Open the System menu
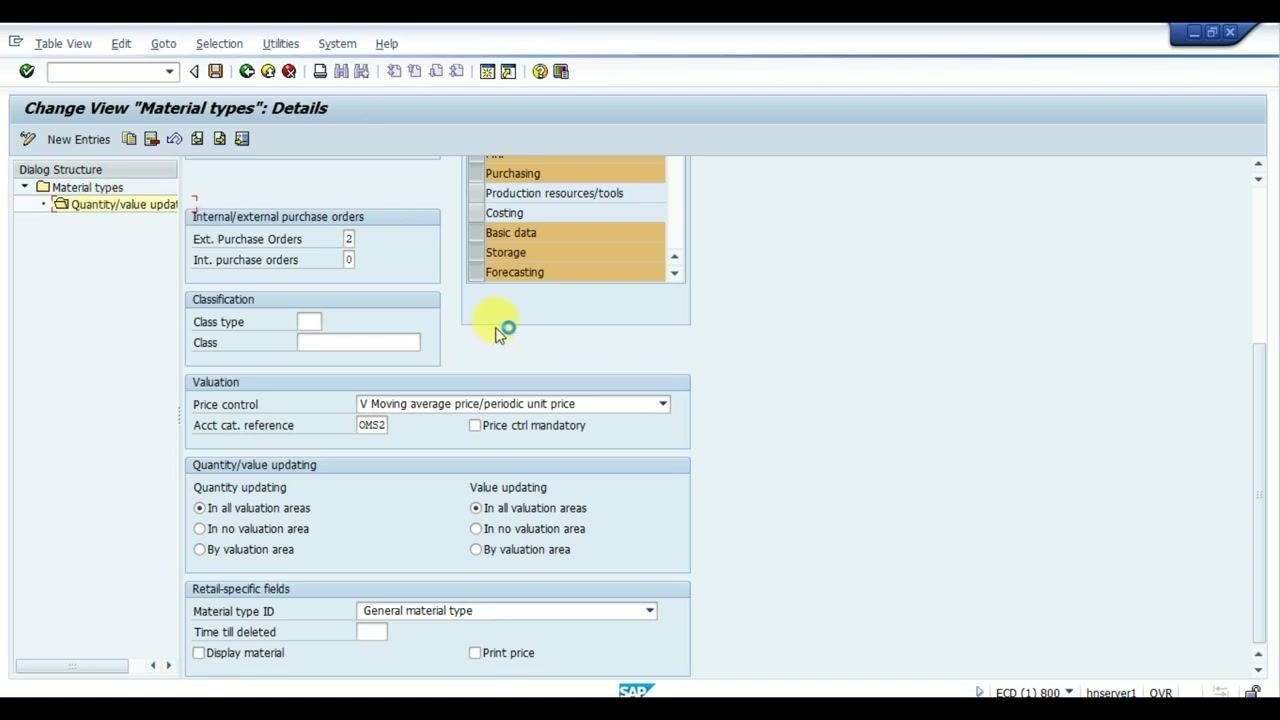The width and height of the screenshot is (1280, 720). click(x=337, y=44)
